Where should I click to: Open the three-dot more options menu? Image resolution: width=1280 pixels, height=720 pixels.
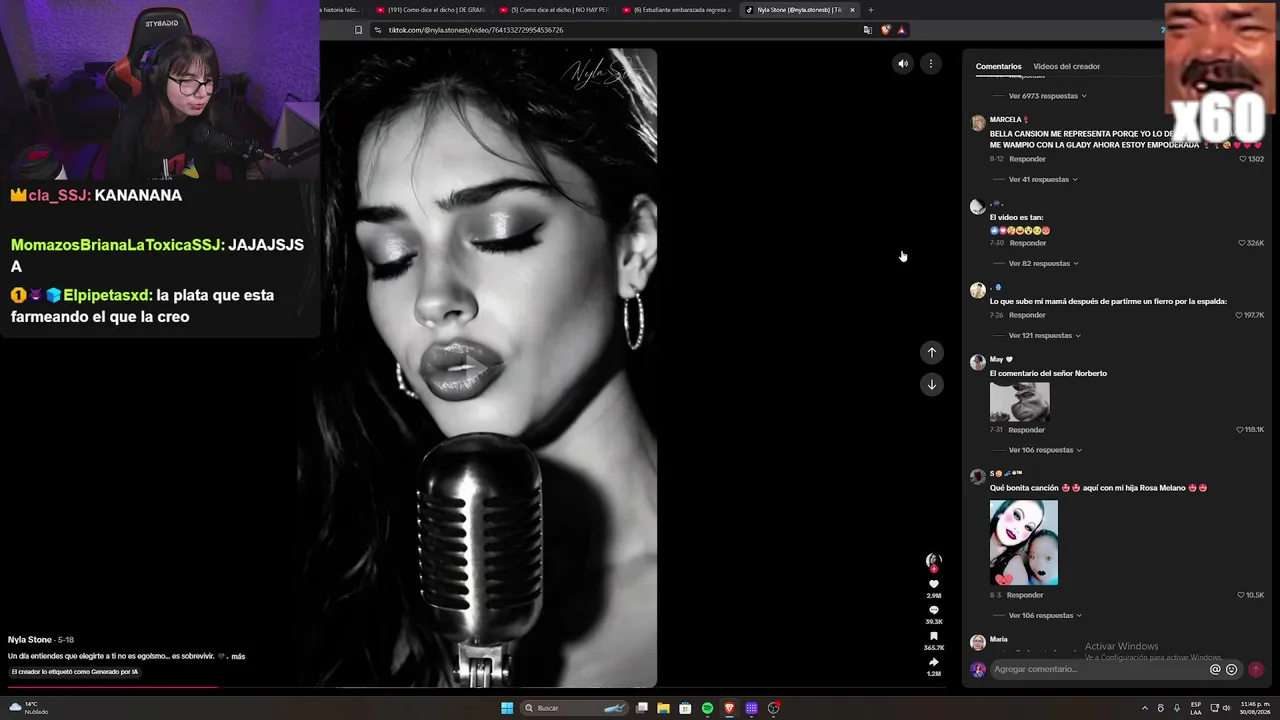(x=931, y=64)
